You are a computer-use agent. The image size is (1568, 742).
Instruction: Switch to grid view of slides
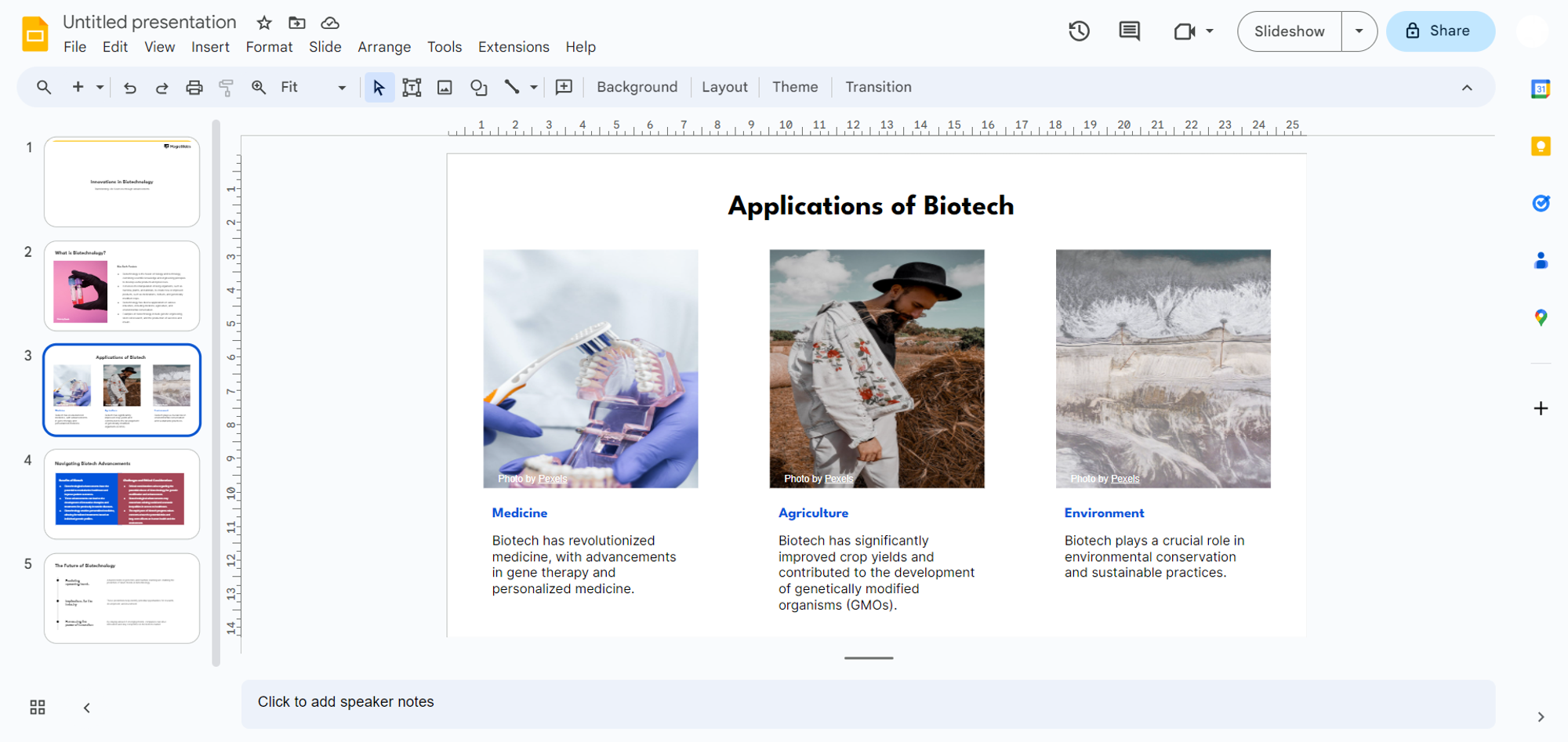[38, 708]
